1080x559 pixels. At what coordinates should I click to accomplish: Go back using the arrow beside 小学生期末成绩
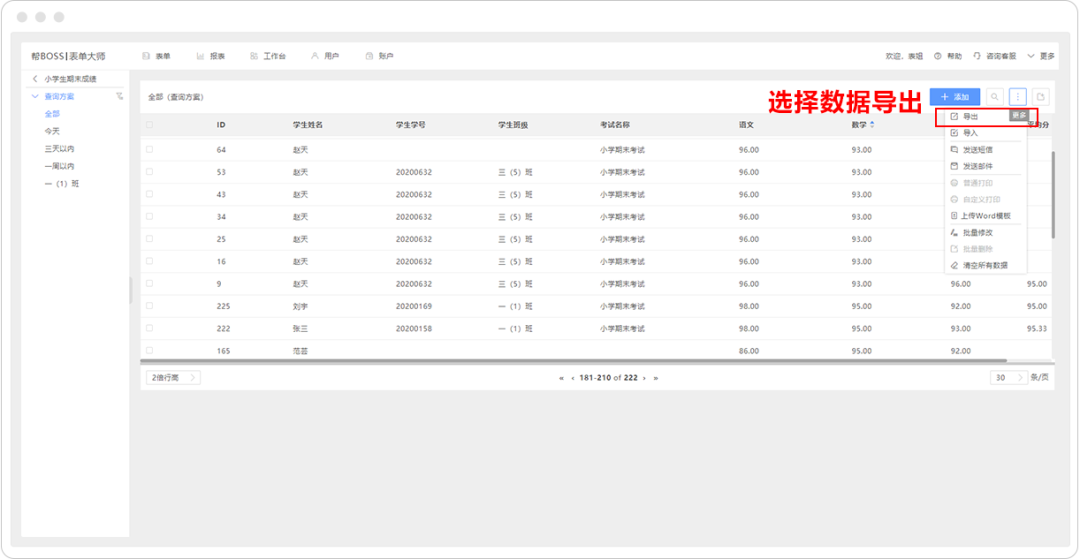(x=35, y=78)
